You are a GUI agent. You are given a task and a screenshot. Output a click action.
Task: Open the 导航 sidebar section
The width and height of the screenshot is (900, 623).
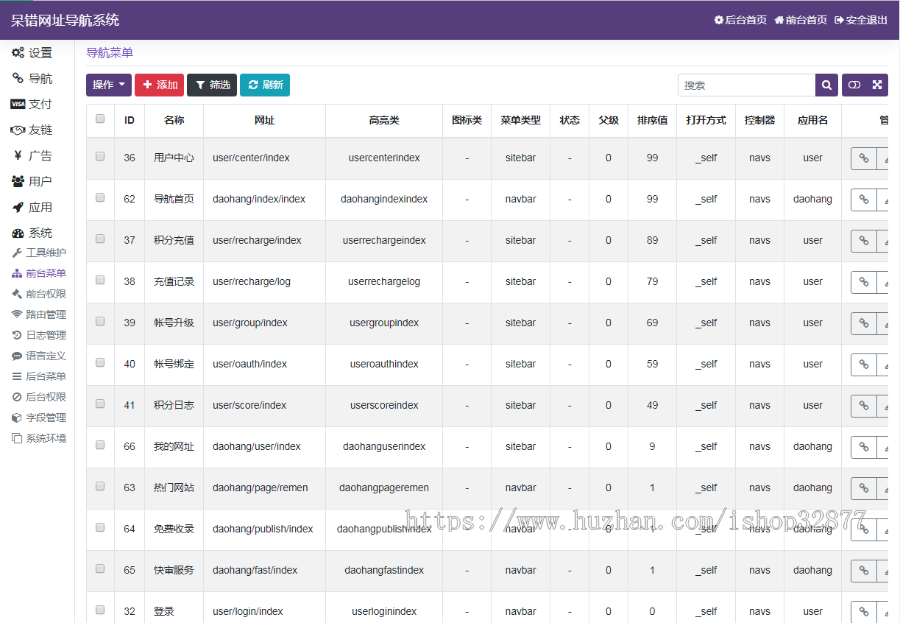click(x=32, y=79)
